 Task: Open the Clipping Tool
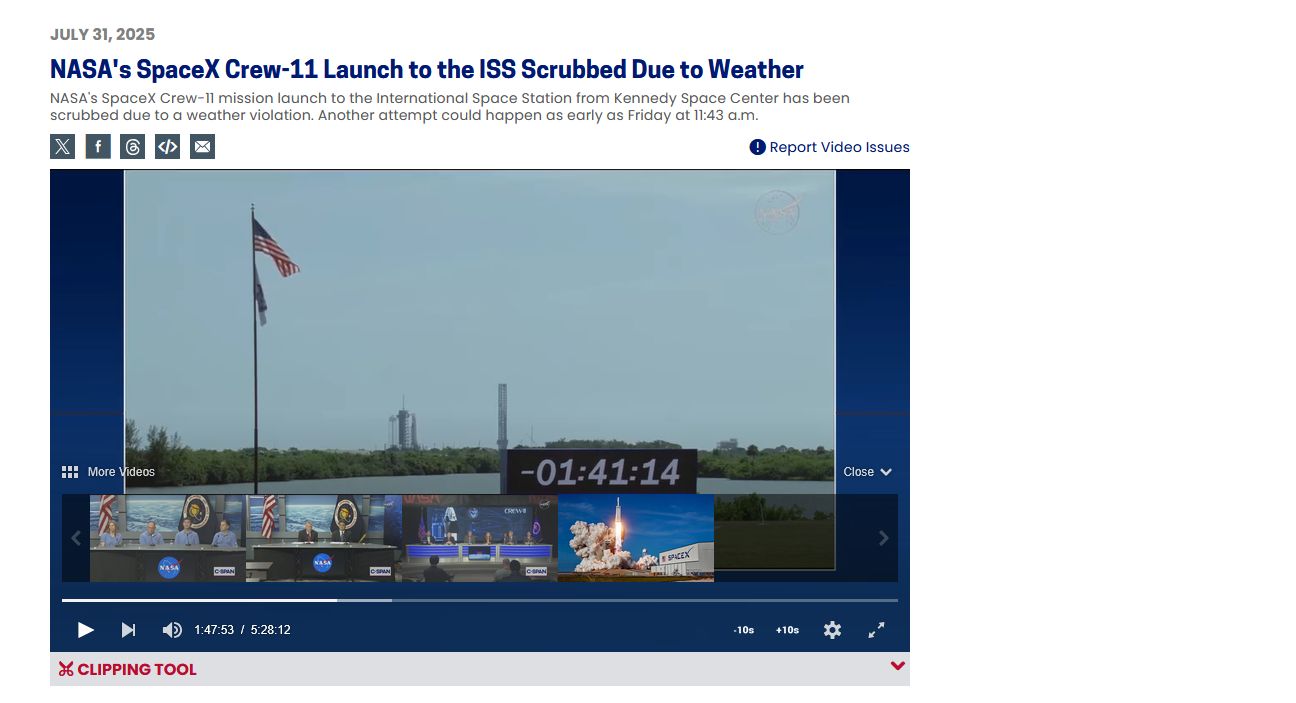(128, 669)
